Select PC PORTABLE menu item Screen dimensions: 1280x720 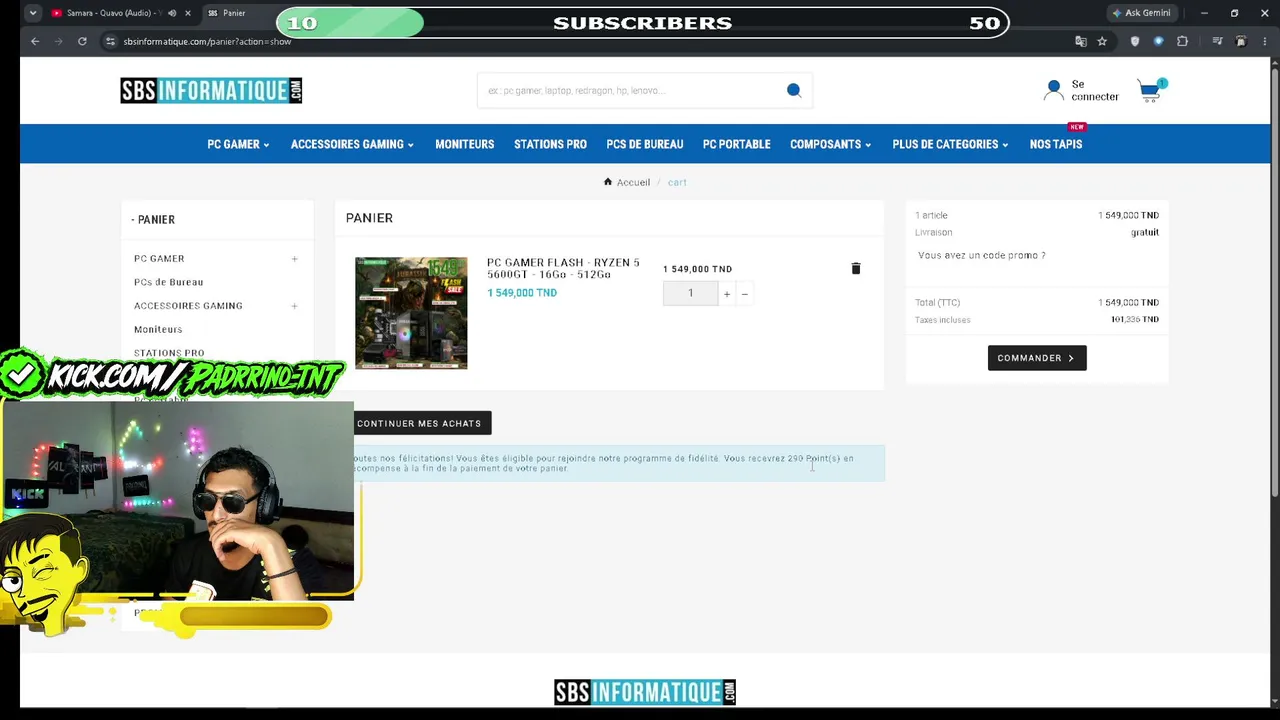point(737,144)
